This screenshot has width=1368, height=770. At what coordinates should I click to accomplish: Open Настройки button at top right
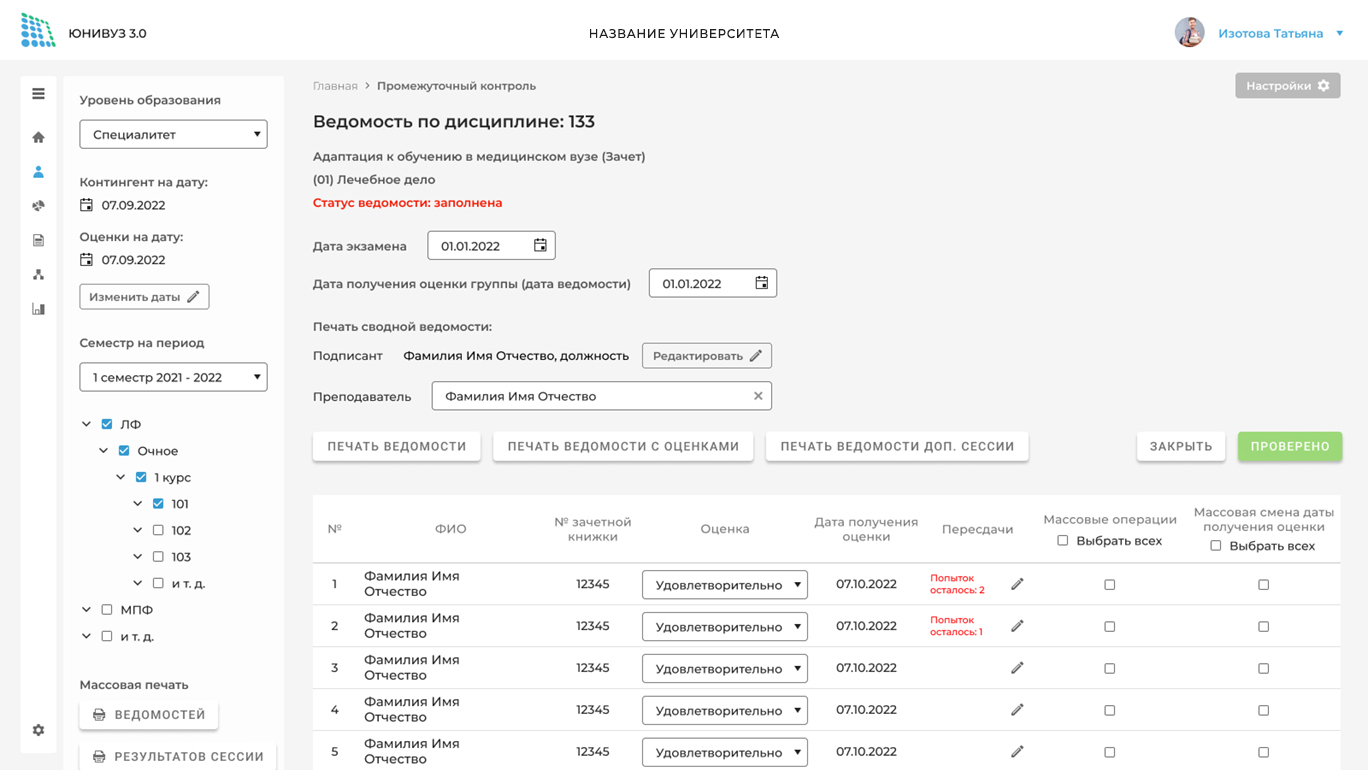(1288, 86)
